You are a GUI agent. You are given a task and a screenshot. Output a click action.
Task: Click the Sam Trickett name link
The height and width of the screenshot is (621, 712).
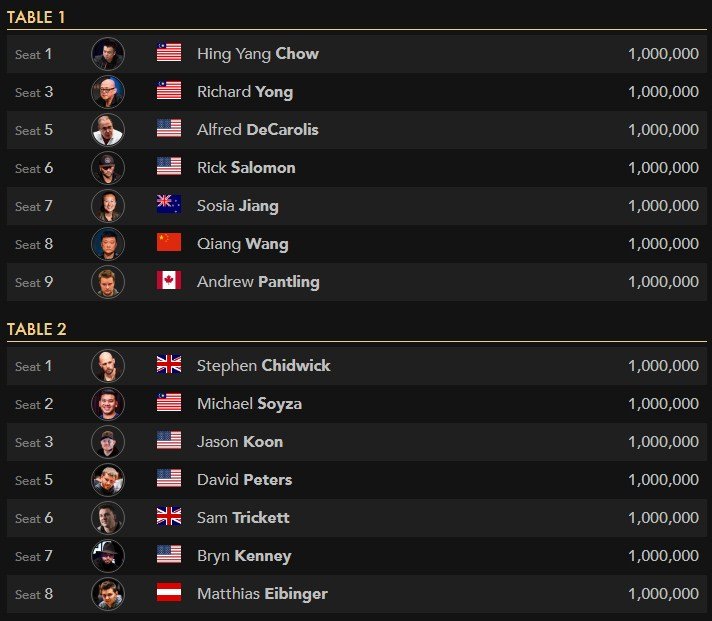tap(244, 518)
